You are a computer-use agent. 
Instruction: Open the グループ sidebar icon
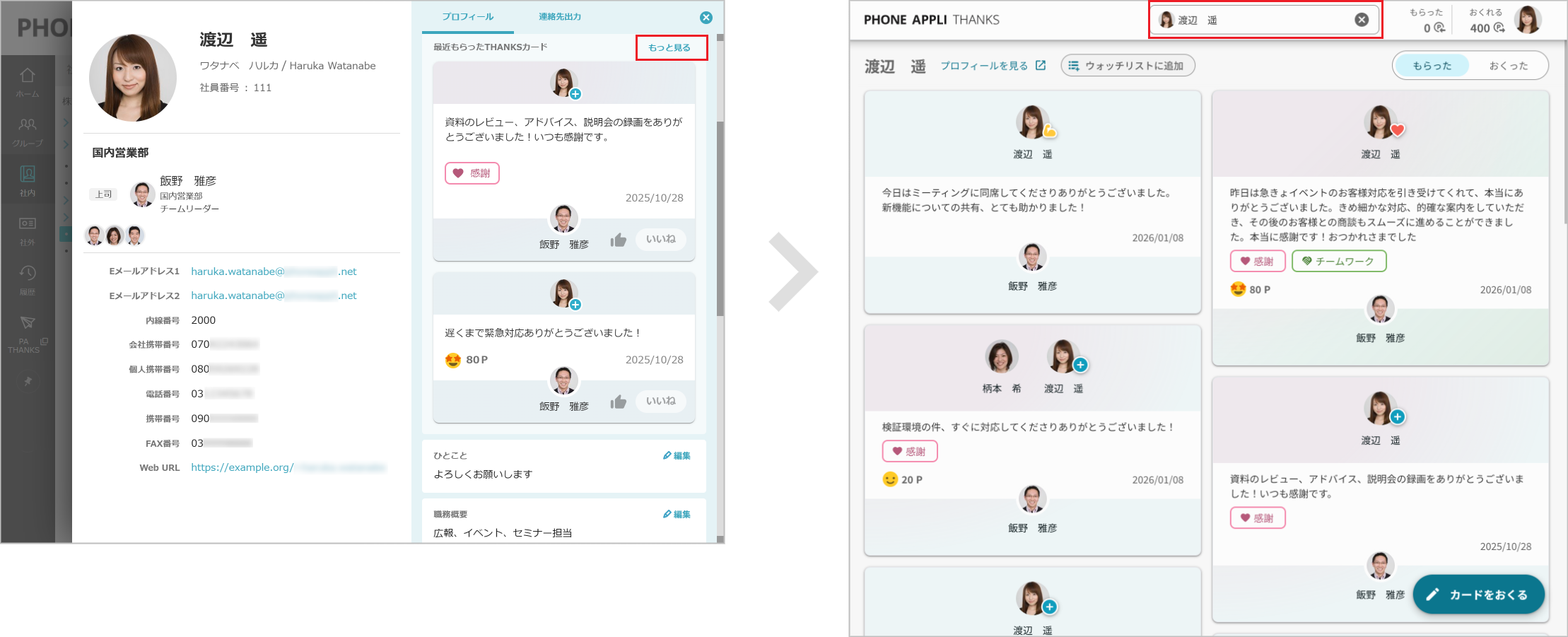click(x=28, y=131)
